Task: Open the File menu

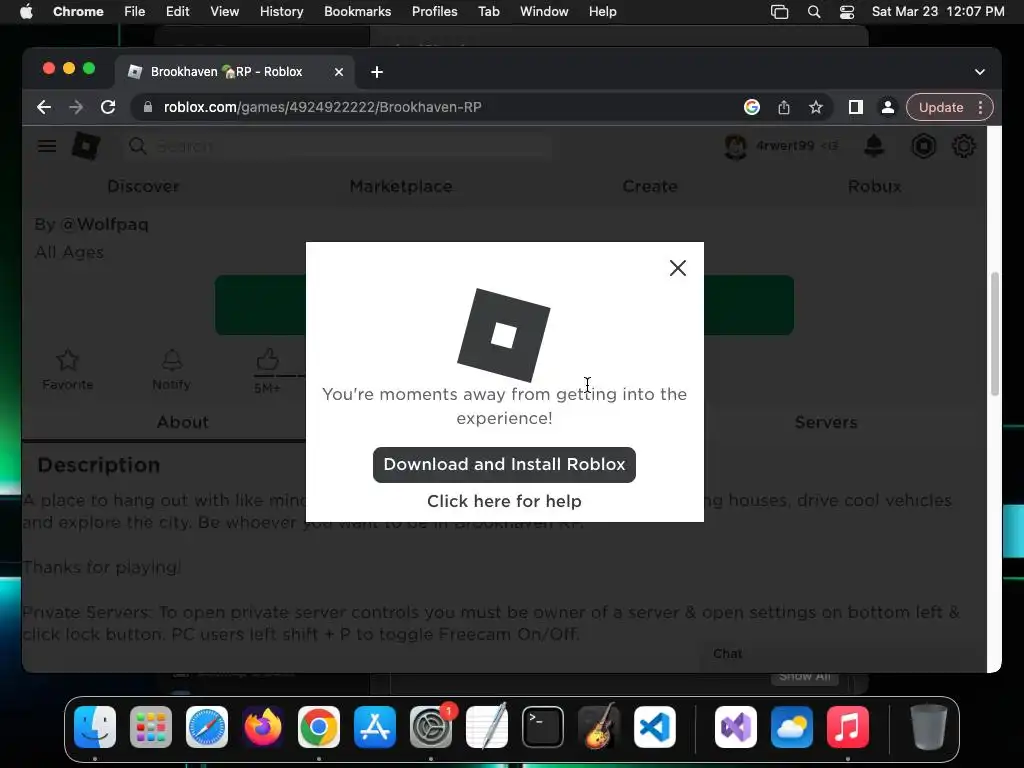Action: point(135,11)
